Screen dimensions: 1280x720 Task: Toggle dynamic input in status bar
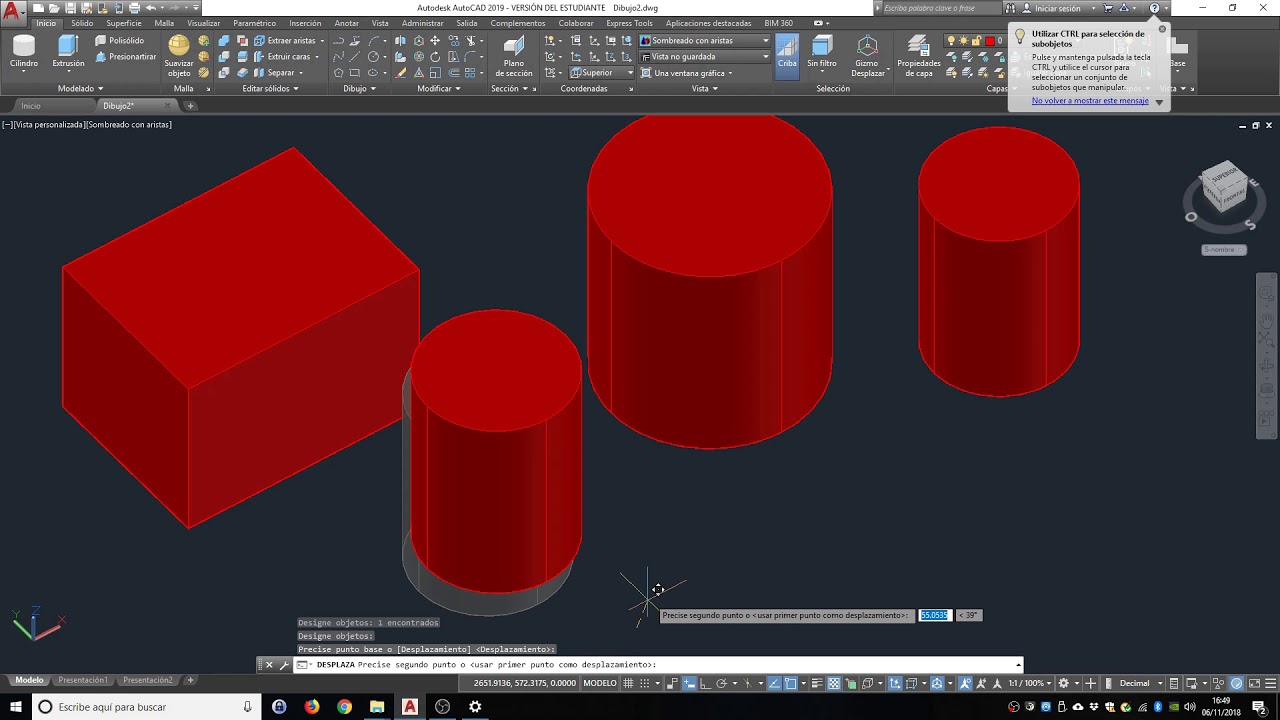689,683
